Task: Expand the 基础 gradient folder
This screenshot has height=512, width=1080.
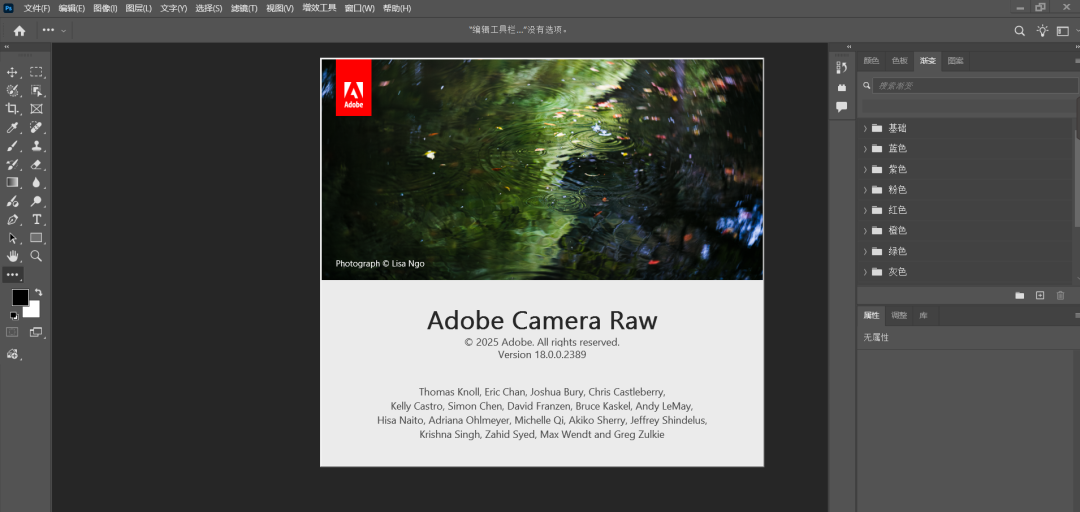Action: coord(865,128)
